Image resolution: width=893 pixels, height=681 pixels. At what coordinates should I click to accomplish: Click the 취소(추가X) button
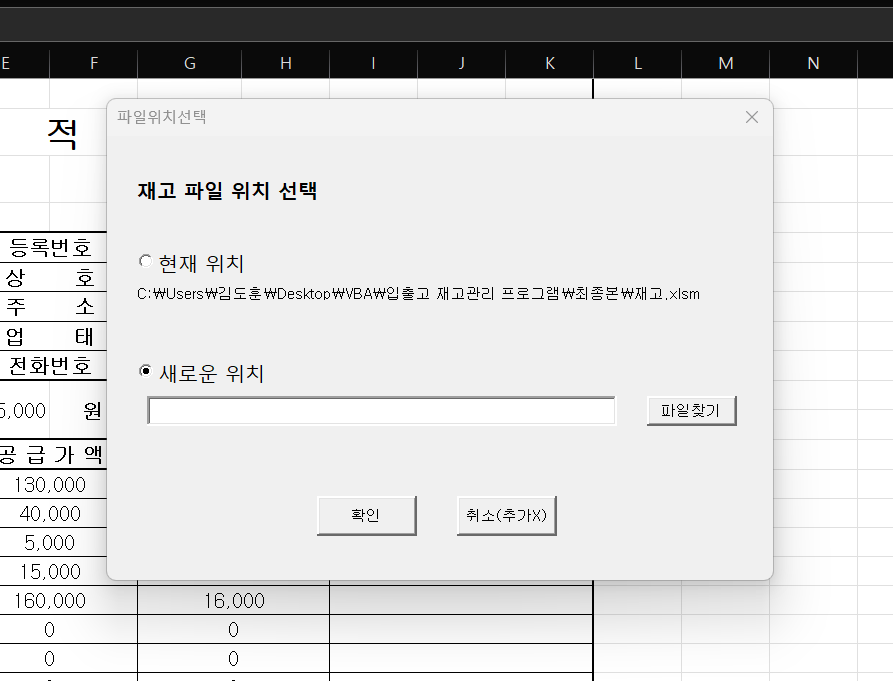[x=506, y=515]
